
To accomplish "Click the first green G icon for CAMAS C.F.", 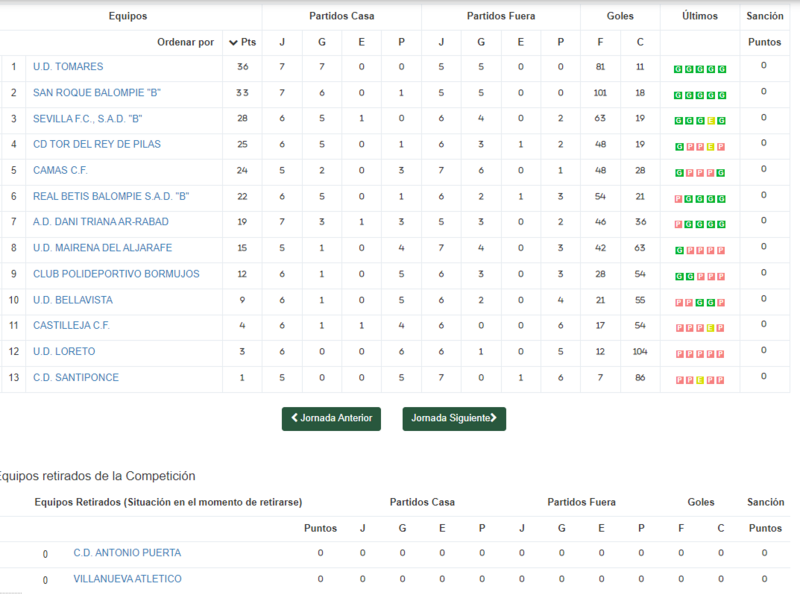I will coord(679,173).
